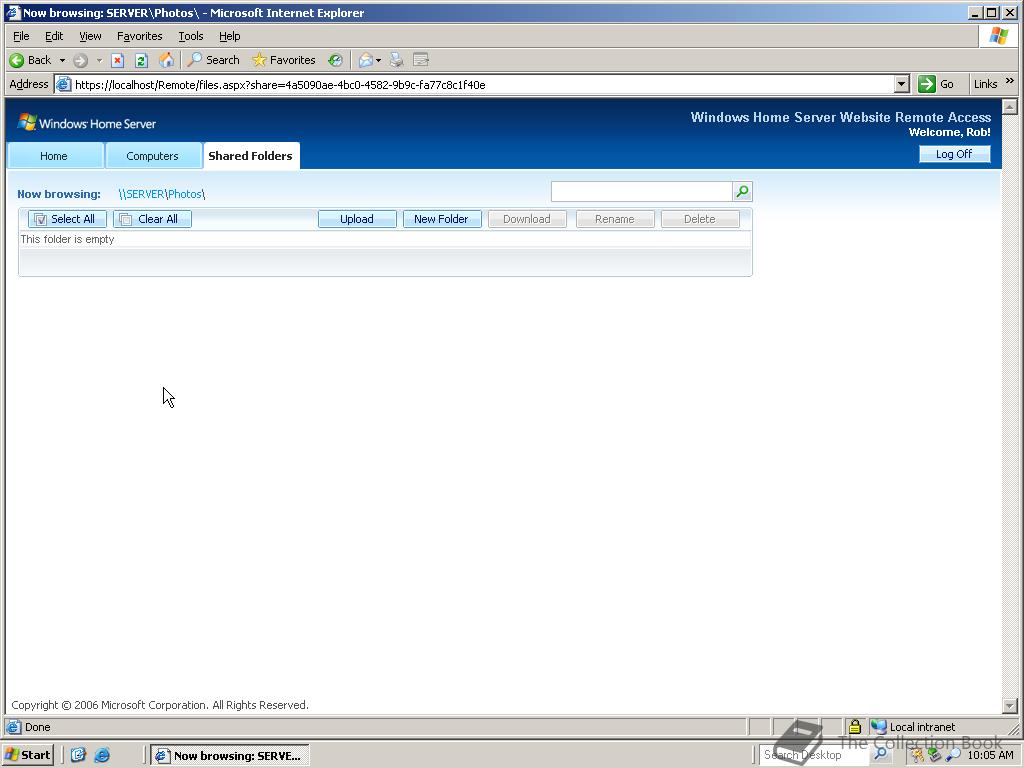The height and width of the screenshot is (768, 1024).
Task: Open the Forward button dropdown arrow
Action: pos(99,61)
